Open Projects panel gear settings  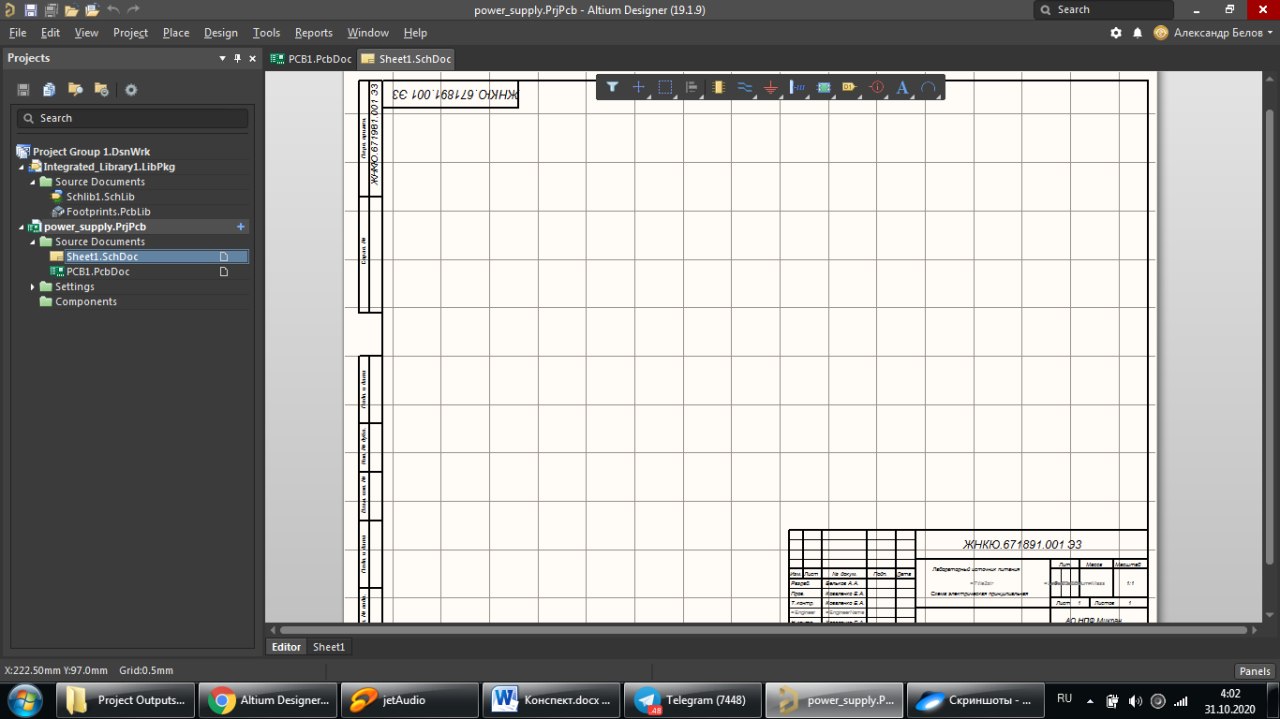(131, 89)
